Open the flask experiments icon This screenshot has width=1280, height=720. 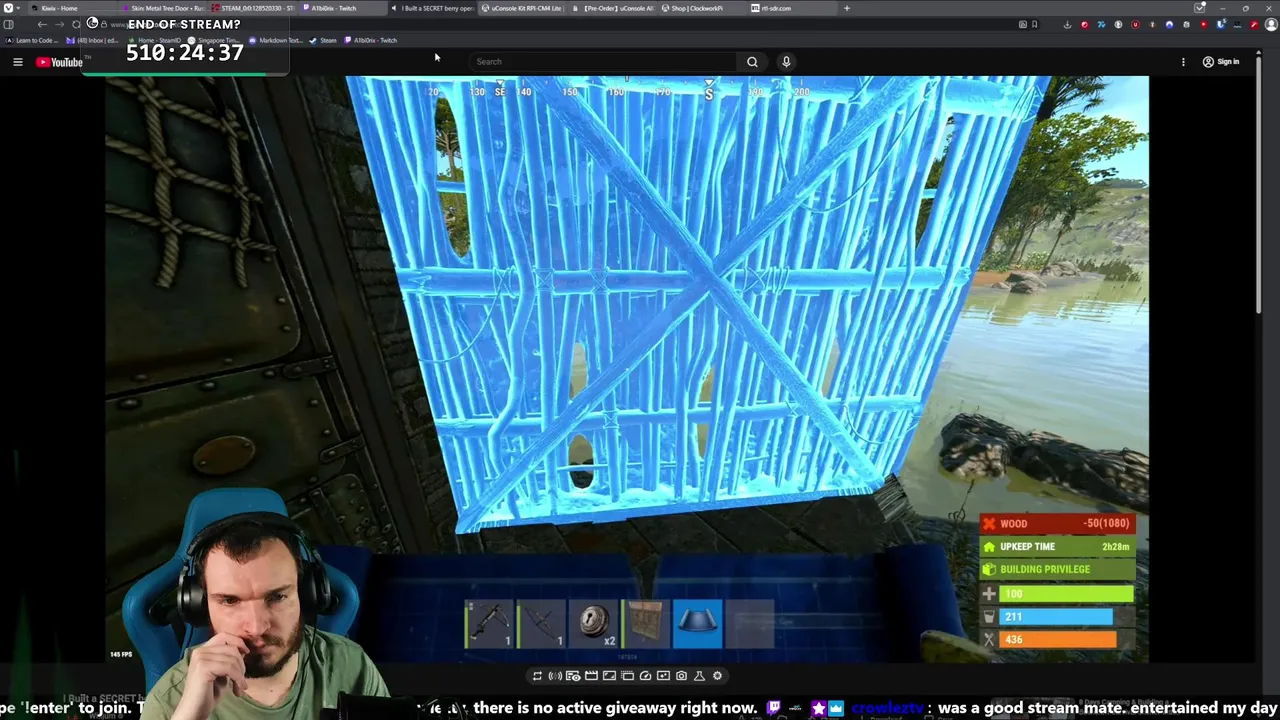(699, 676)
